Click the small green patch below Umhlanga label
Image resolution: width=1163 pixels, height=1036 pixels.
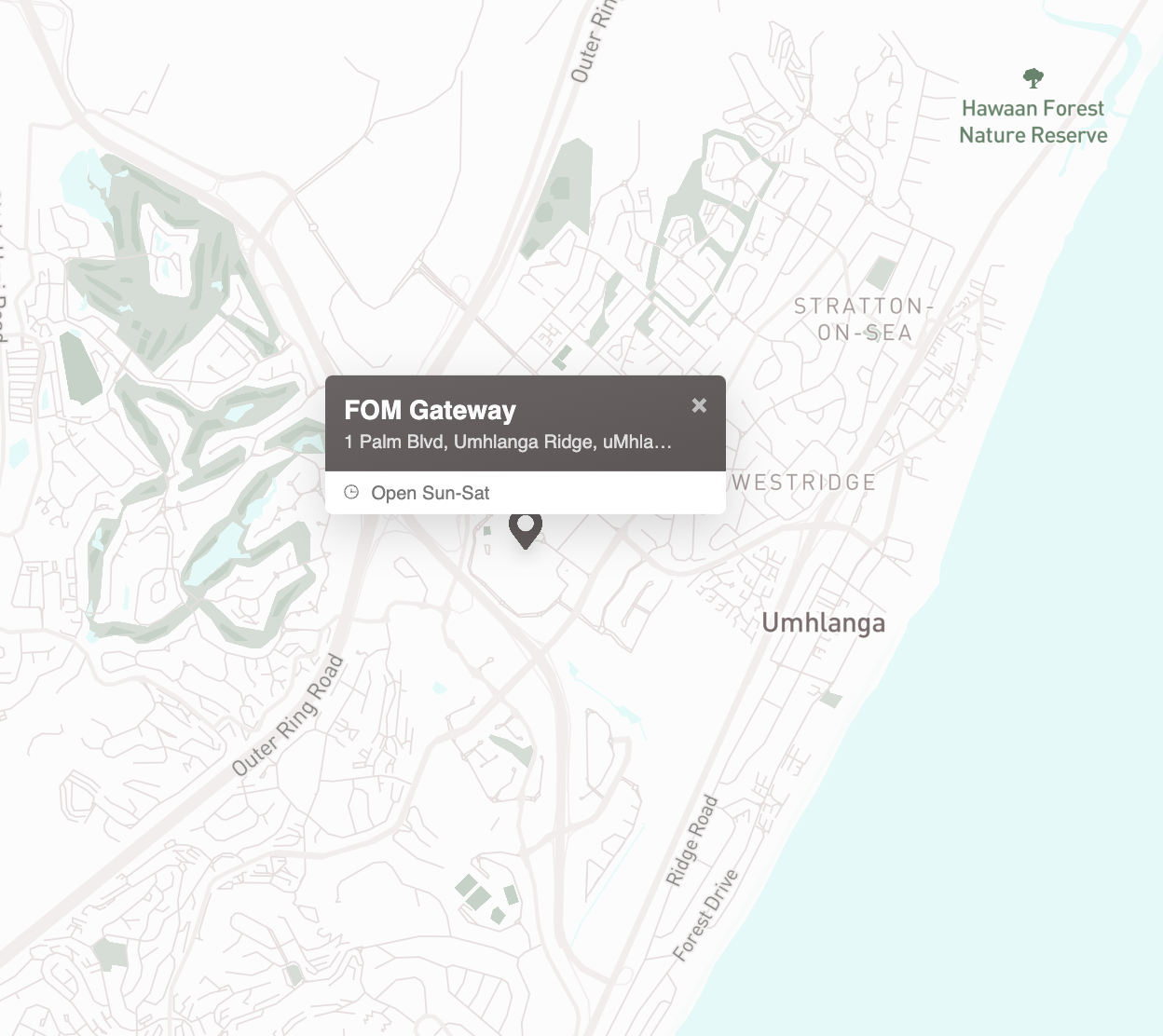click(x=830, y=699)
